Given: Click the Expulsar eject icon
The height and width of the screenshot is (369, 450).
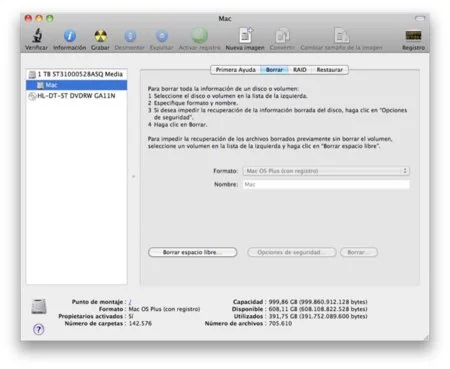Looking at the screenshot, I should 162,36.
